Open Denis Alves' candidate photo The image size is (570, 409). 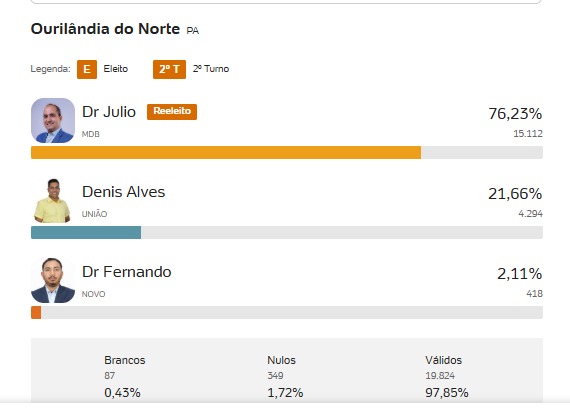click(x=53, y=200)
